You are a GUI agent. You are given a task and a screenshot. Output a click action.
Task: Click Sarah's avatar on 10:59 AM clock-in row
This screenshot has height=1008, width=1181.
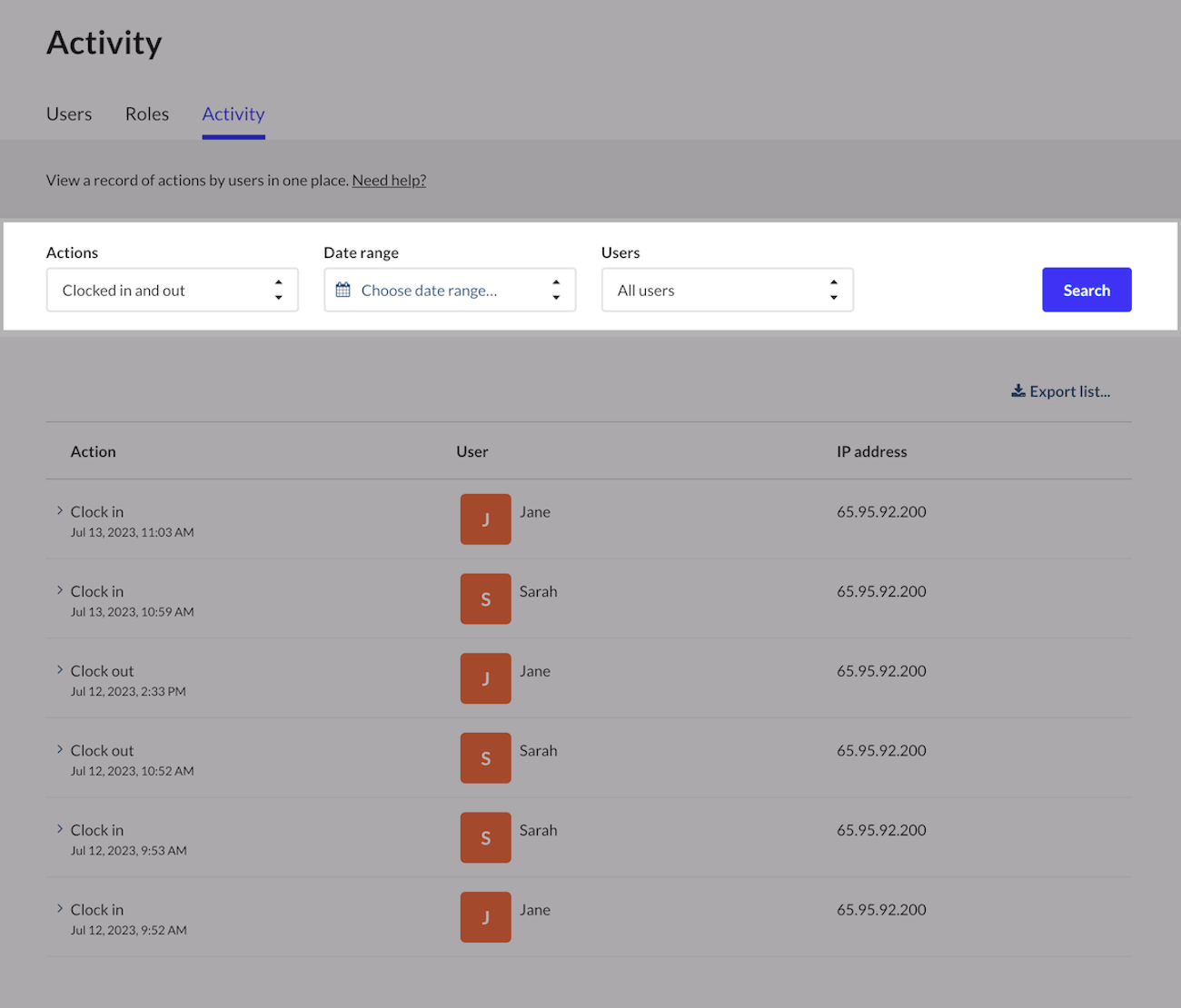pos(485,599)
